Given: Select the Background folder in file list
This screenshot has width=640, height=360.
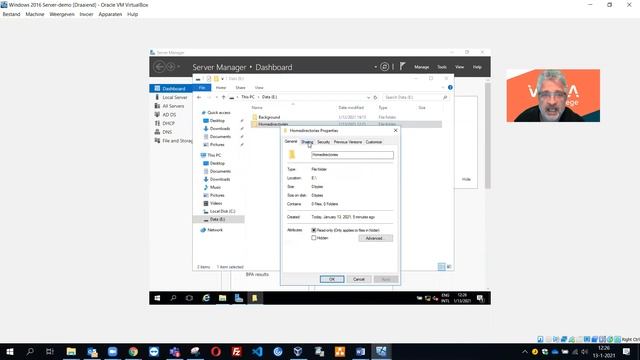Looking at the screenshot, I should tap(269, 117).
